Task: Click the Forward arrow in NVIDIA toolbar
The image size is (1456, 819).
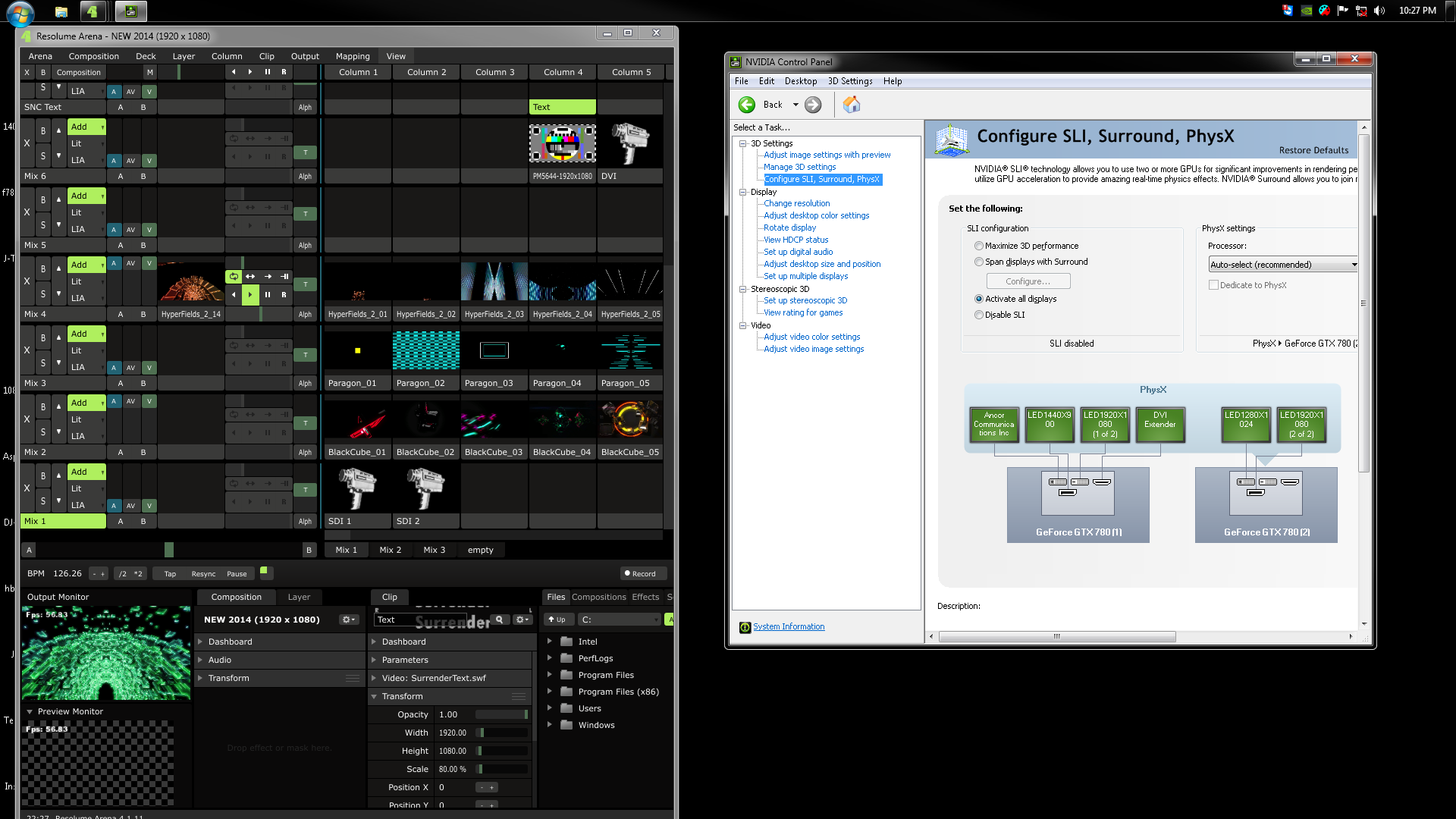Action: pos(813,105)
